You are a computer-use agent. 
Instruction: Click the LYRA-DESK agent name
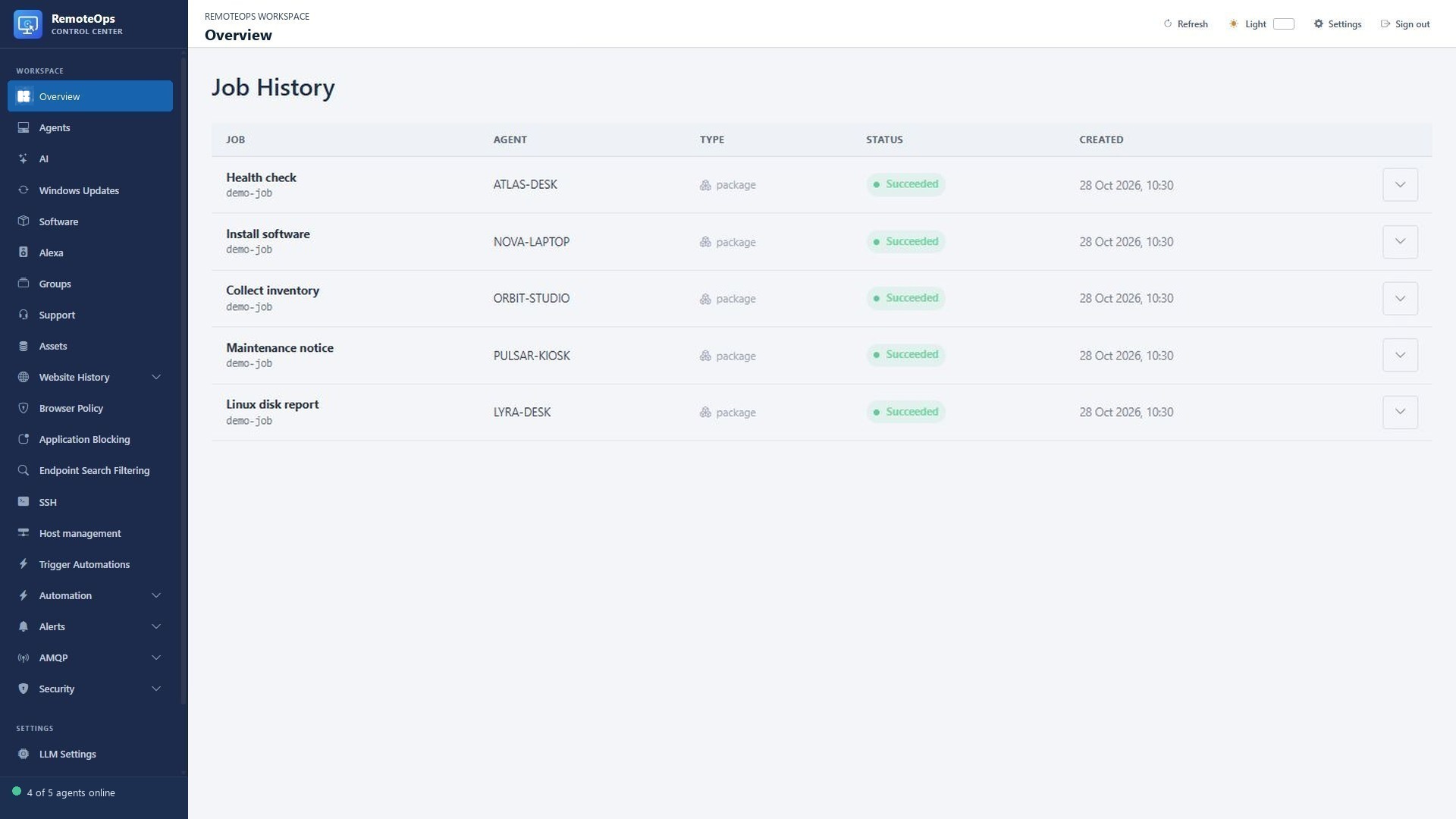point(522,413)
